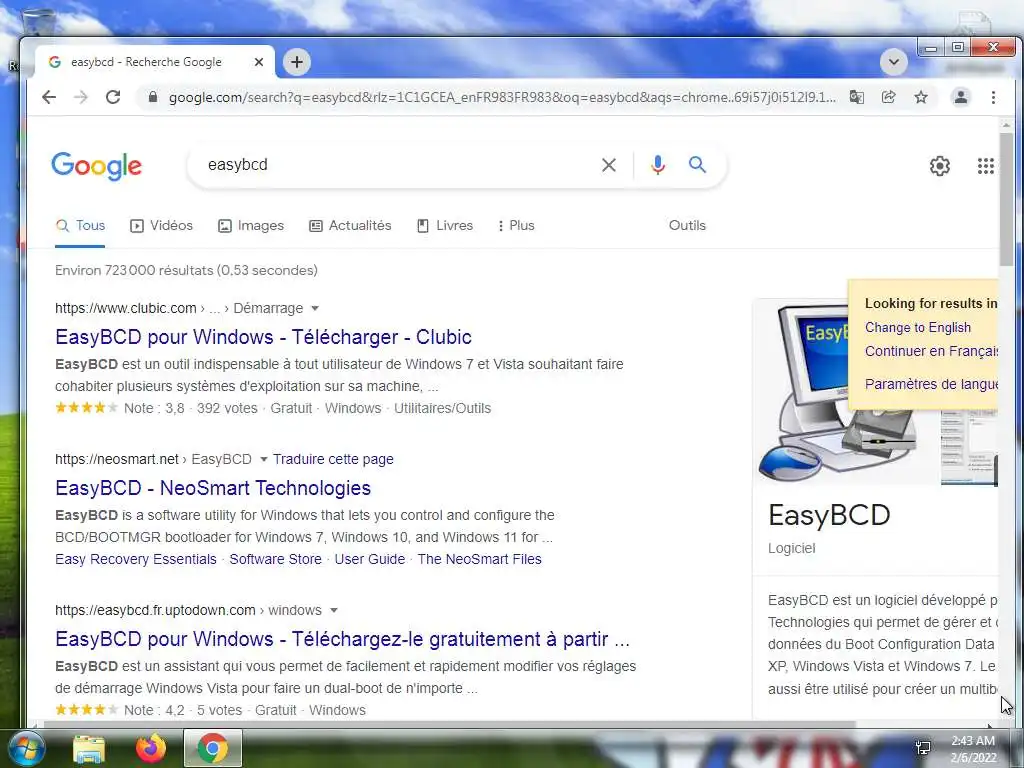Switch to the Vidéos tab
1024x768 pixels.
(x=161, y=225)
